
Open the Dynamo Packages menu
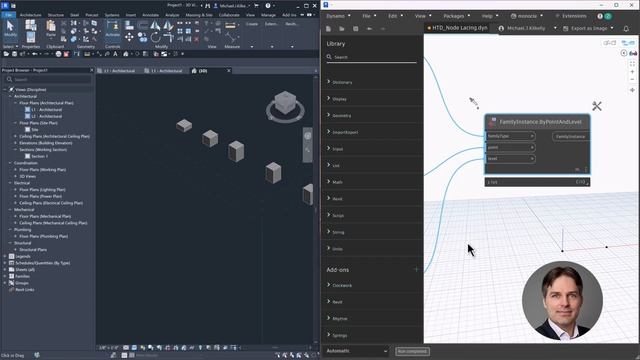click(456, 16)
